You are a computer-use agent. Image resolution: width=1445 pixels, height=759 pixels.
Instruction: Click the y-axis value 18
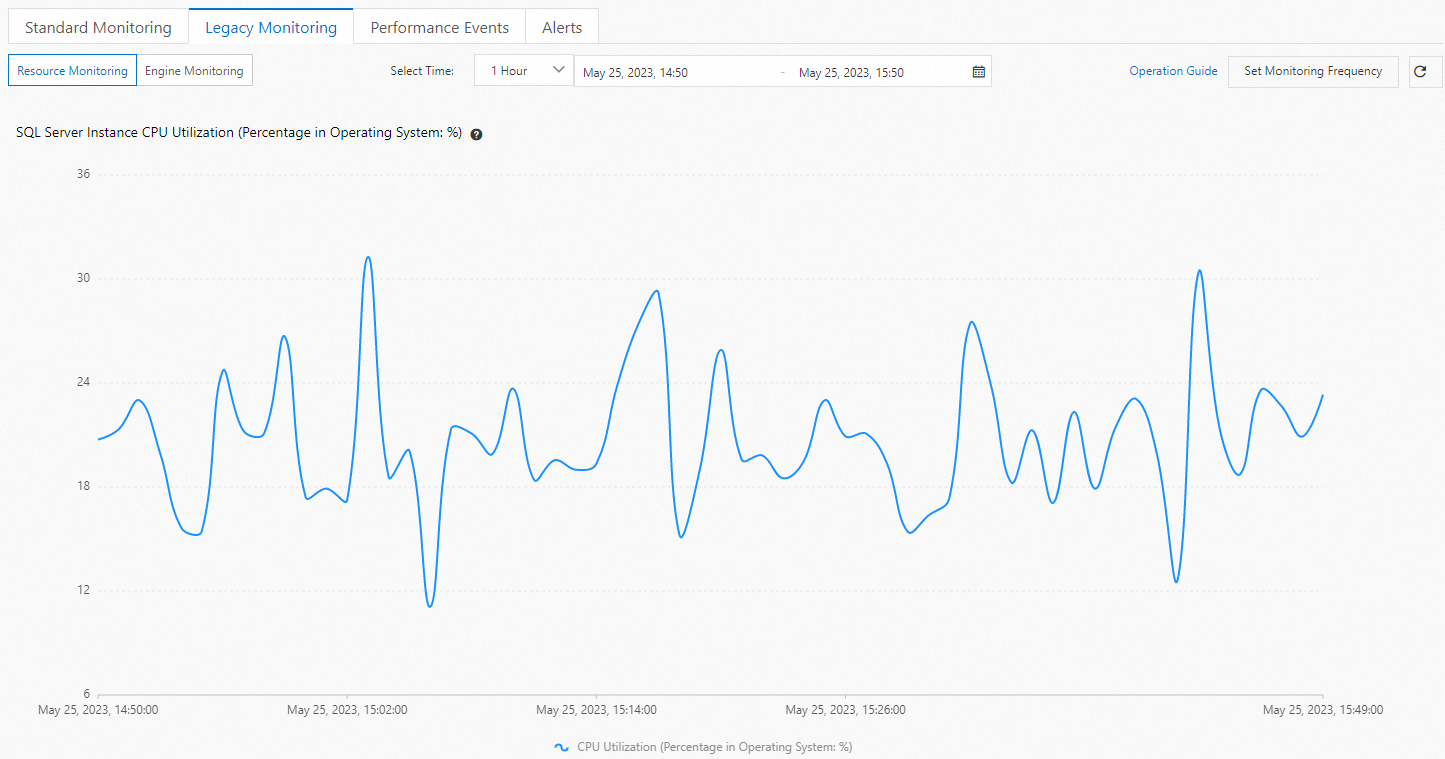point(83,486)
